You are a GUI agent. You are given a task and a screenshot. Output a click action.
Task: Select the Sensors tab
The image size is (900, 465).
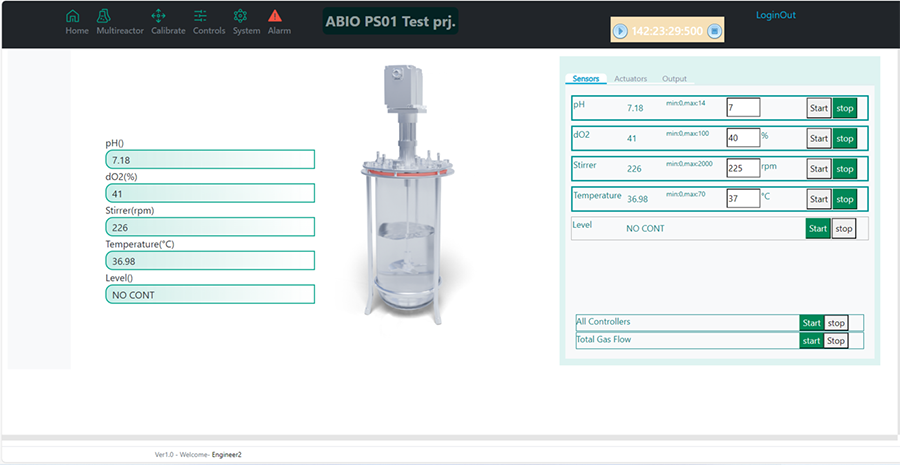tap(587, 79)
